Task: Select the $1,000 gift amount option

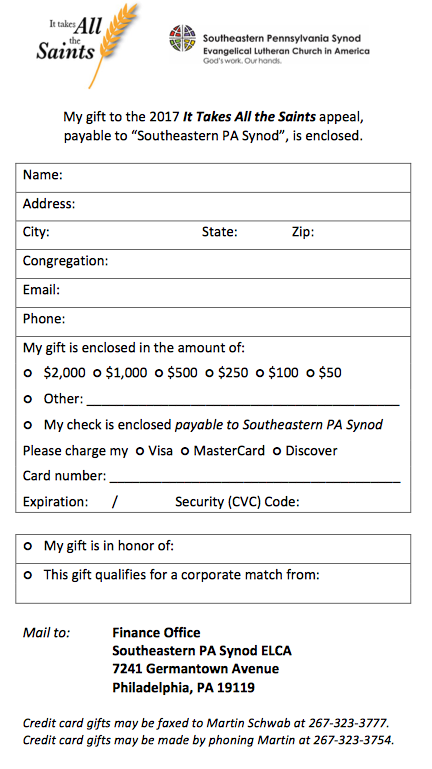Action: click(x=97, y=374)
